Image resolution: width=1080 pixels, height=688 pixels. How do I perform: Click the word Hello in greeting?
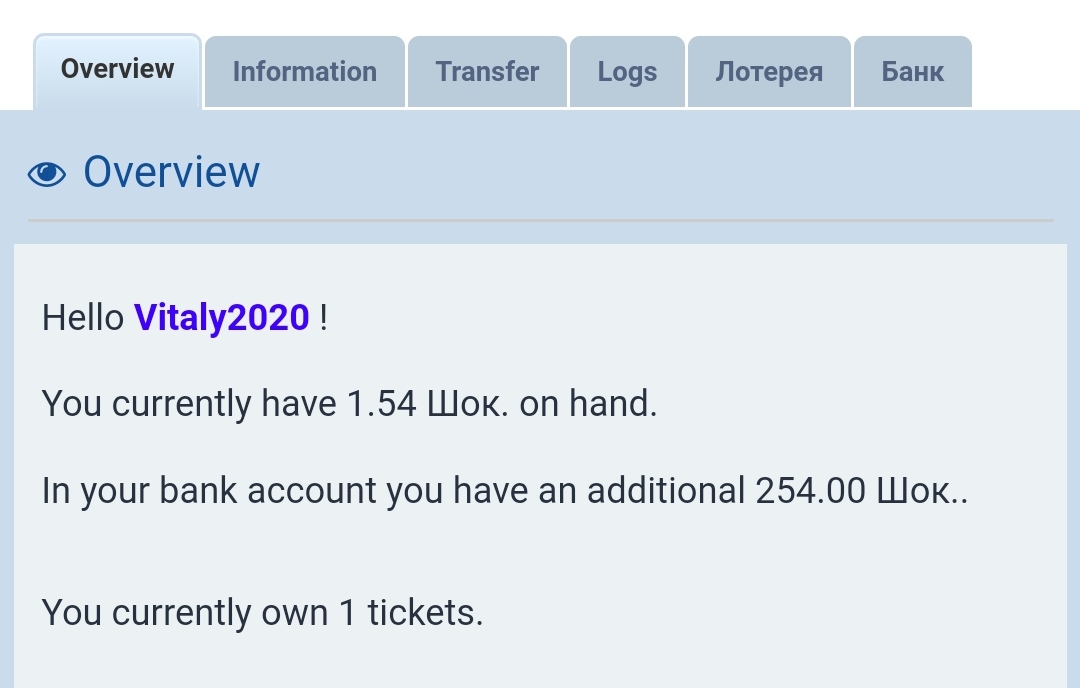coord(83,318)
